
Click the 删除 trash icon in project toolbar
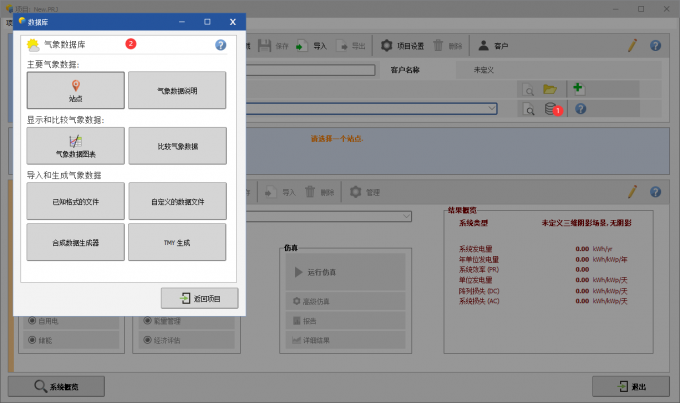(x=438, y=45)
